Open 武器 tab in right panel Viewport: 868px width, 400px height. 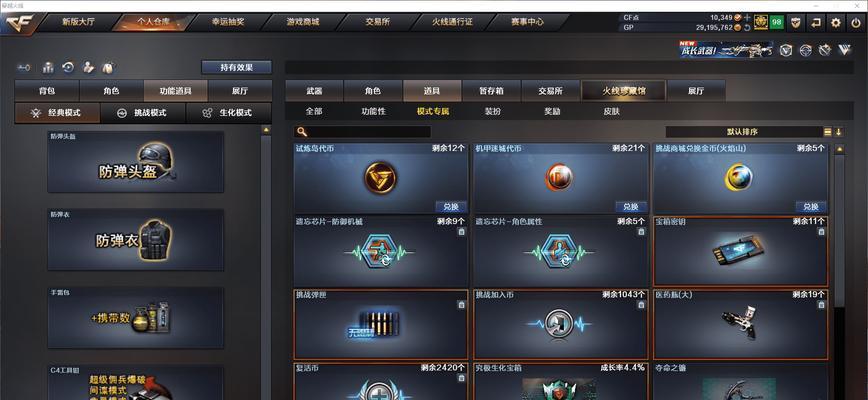point(314,91)
